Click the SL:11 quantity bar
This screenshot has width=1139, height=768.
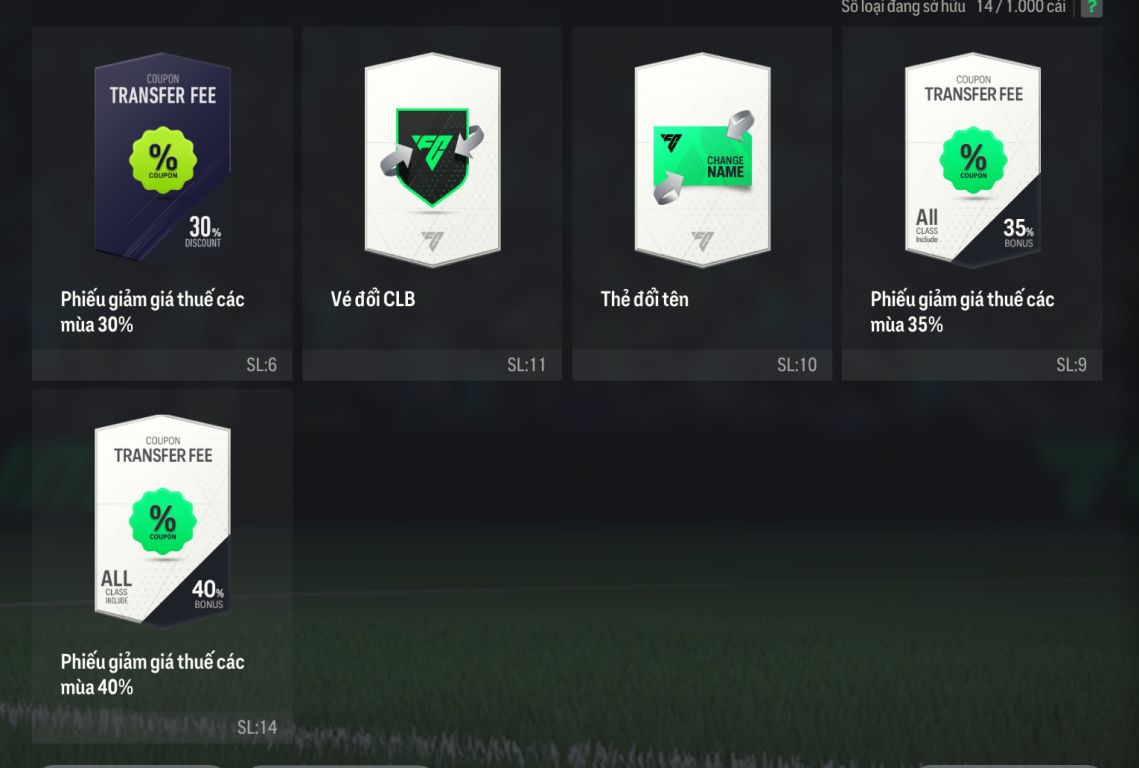pos(432,365)
